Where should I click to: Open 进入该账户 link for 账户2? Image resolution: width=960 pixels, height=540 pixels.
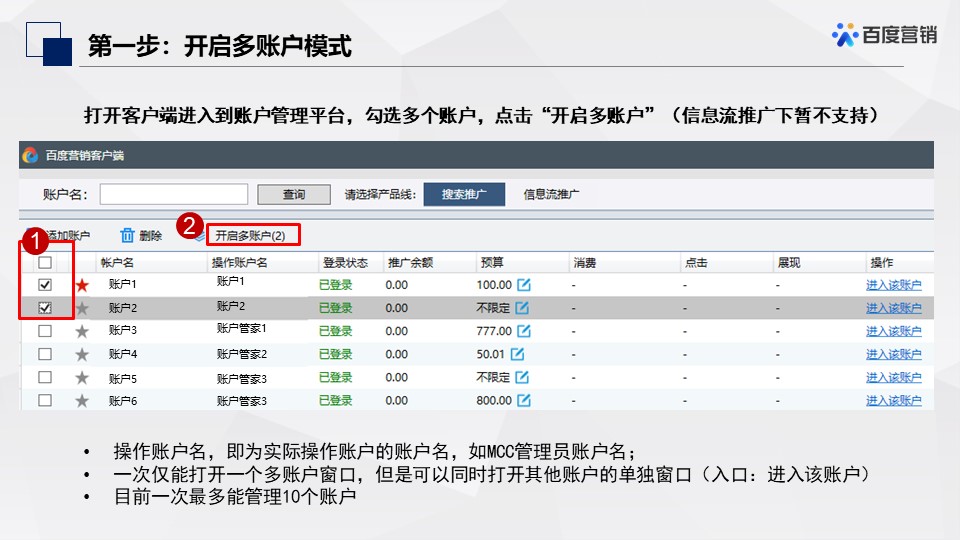click(893, 308)
